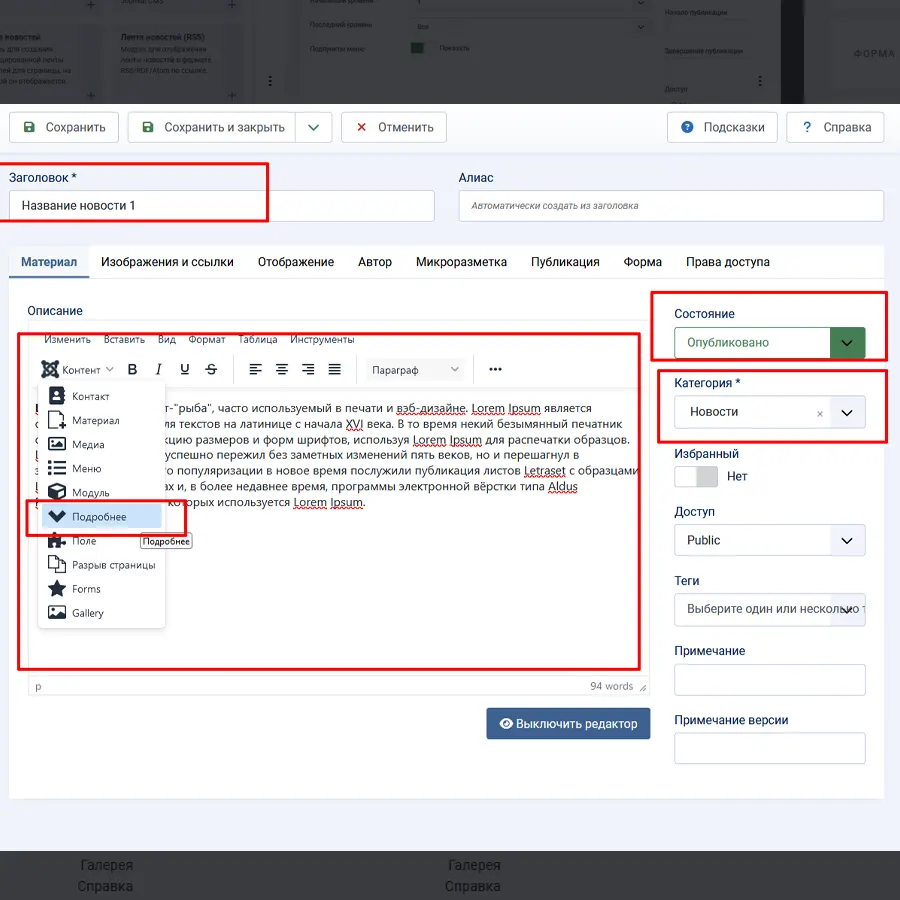
Task: Click the Сохранить button
Action: tap(64, 127)
